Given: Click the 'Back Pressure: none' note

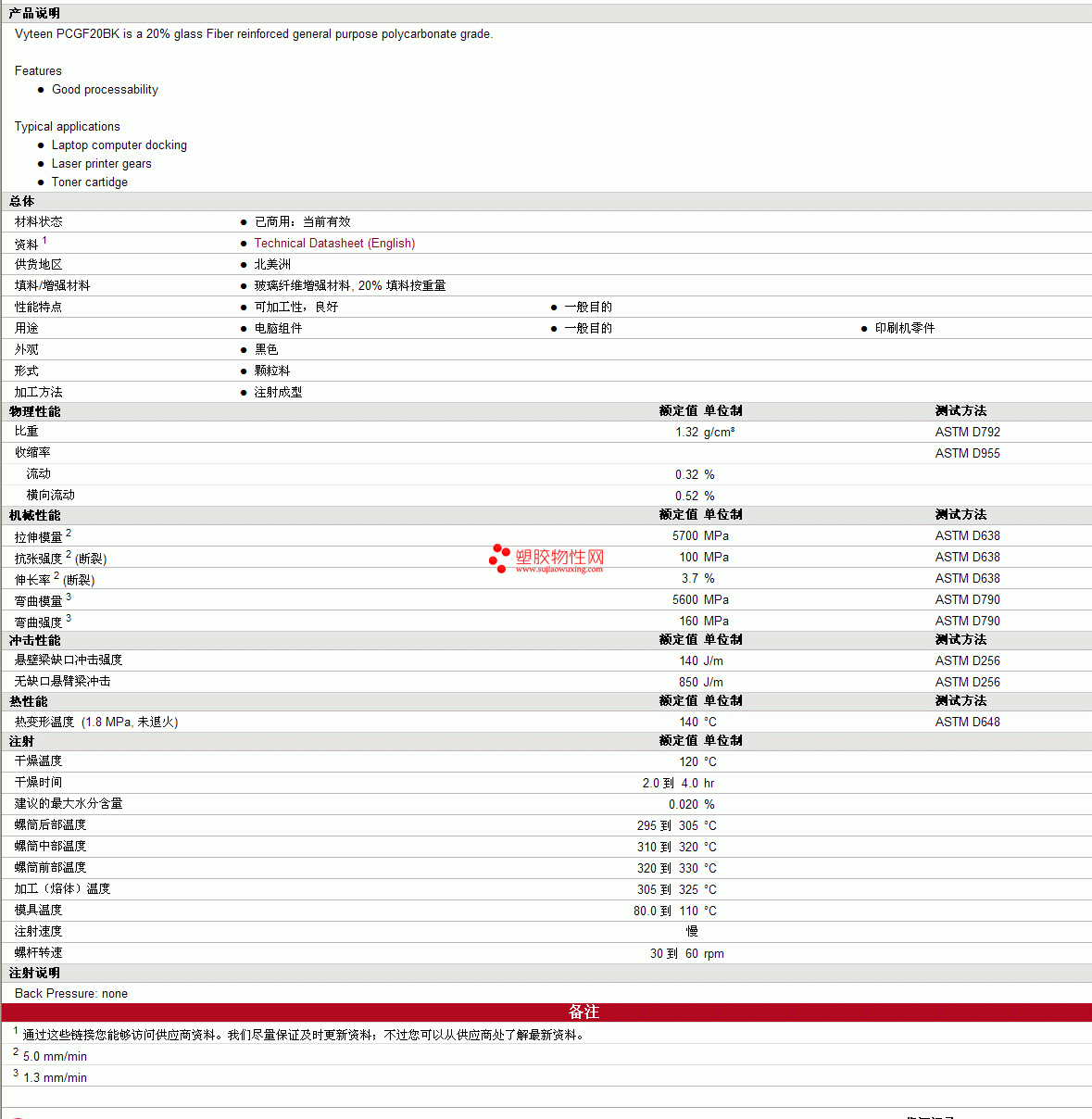Looking at the screenshot, I should [71, 993].
